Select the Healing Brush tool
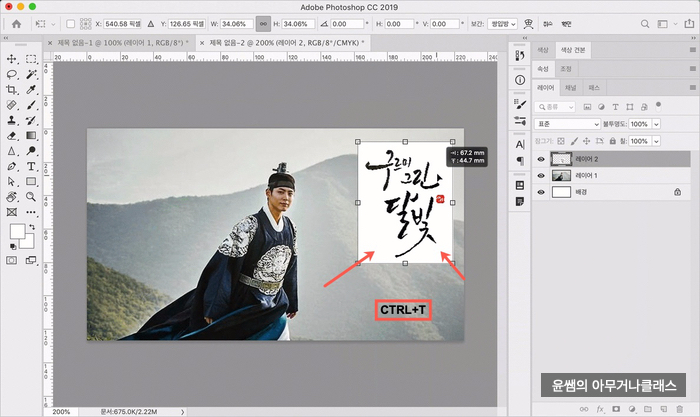Image resolution: width=700 pixels, height=417 pixels. [12, 105]
